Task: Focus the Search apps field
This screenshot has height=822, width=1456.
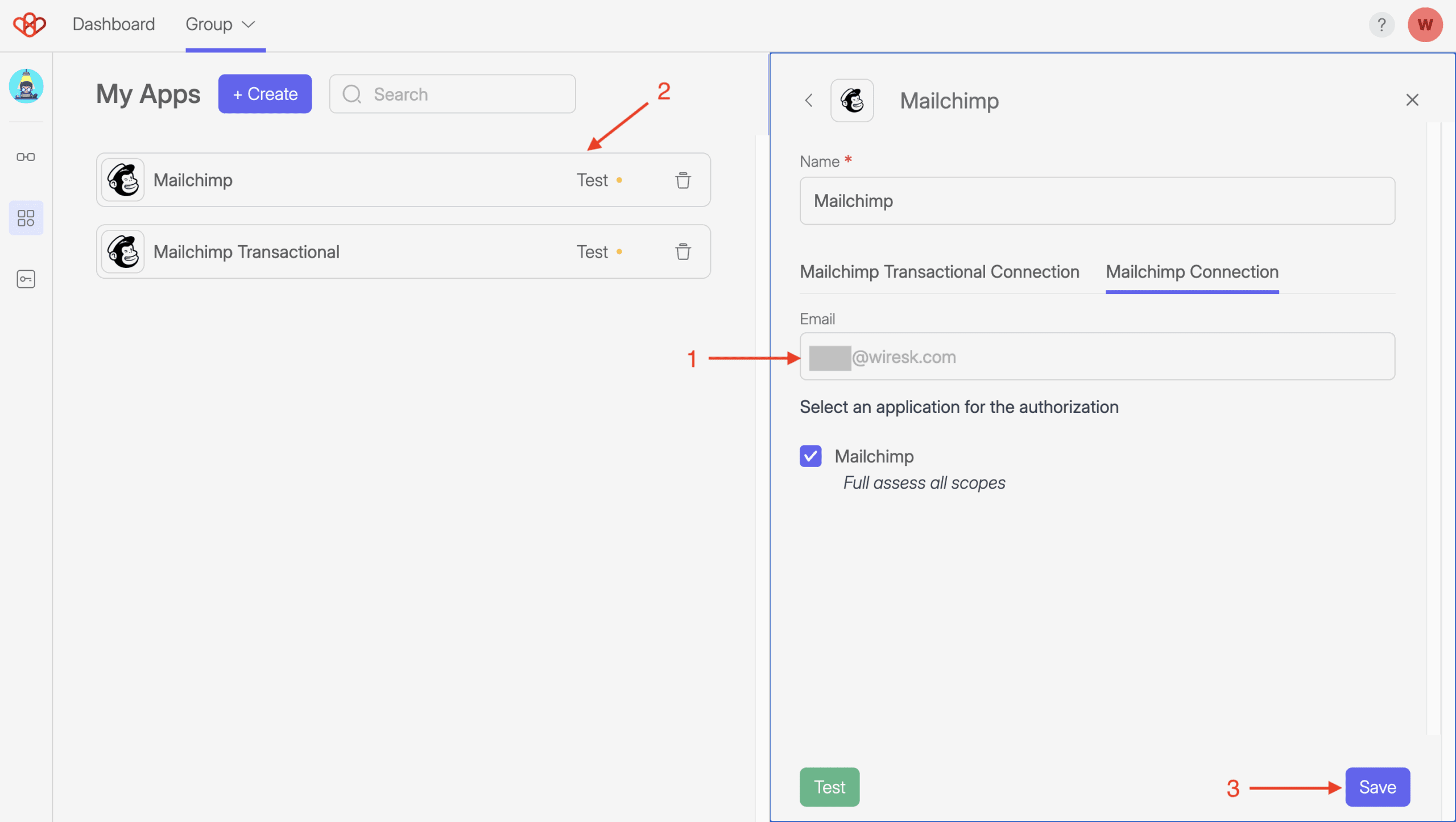Action: pos(453,94)
